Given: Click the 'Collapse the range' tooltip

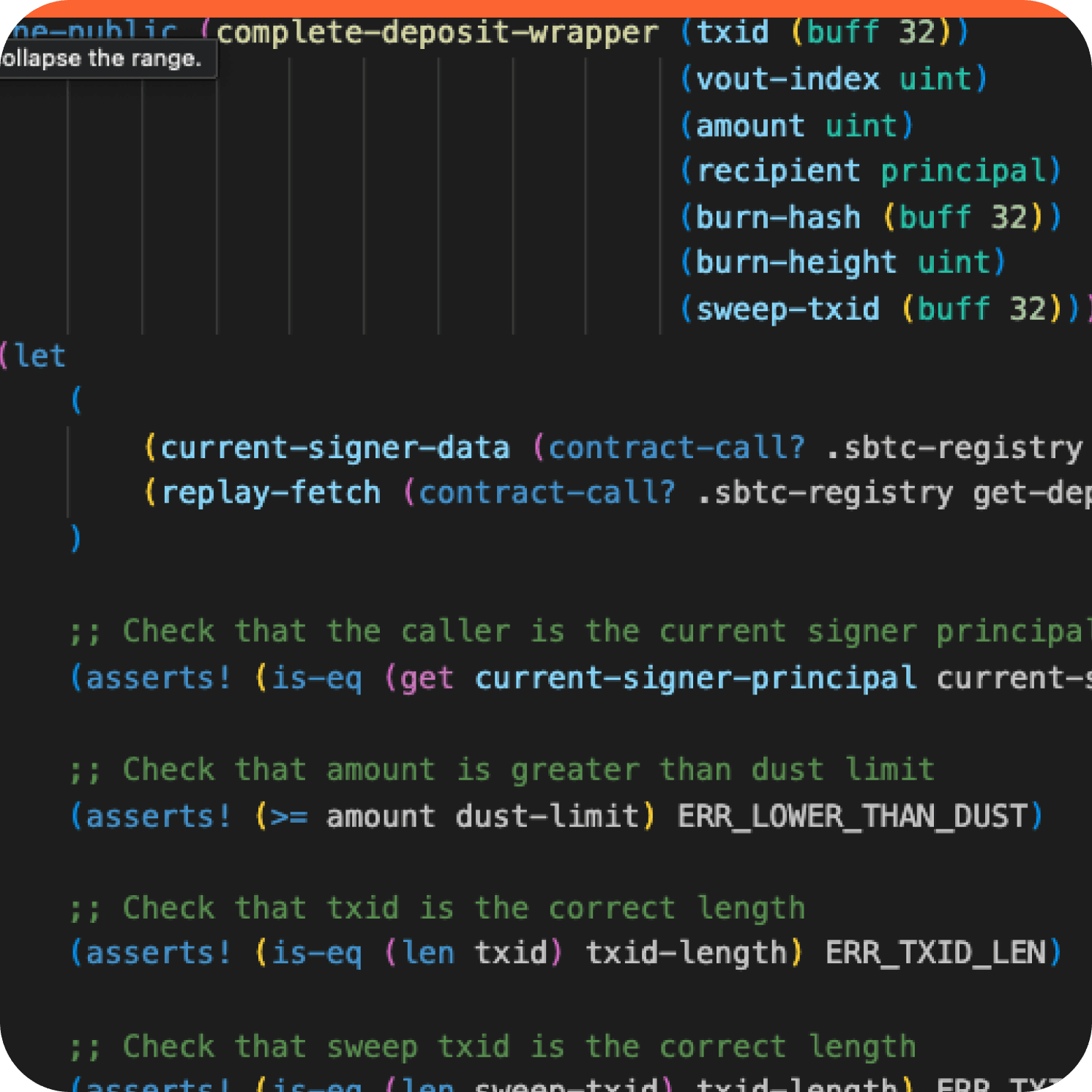Looking at the screenshot, I should (x=102, y=59).
